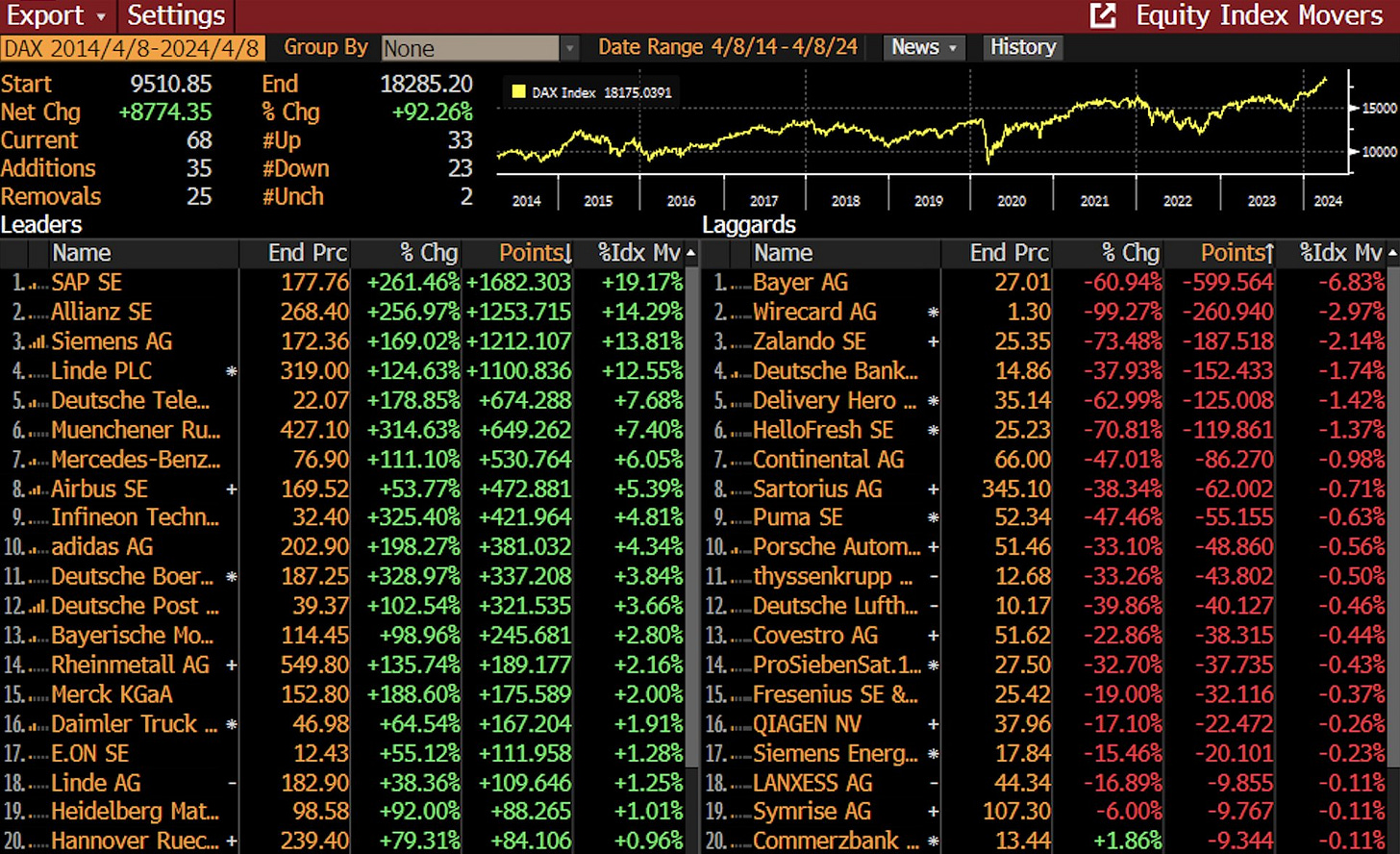Image resolution: width=1400 pixels, height=854 pixels.
Task: Click the mini chart icon beside Bayer AG
Action: tap(739, 285)
